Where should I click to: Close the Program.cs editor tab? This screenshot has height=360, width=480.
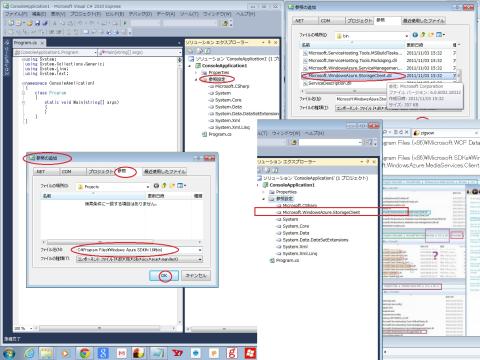point(42,43)
